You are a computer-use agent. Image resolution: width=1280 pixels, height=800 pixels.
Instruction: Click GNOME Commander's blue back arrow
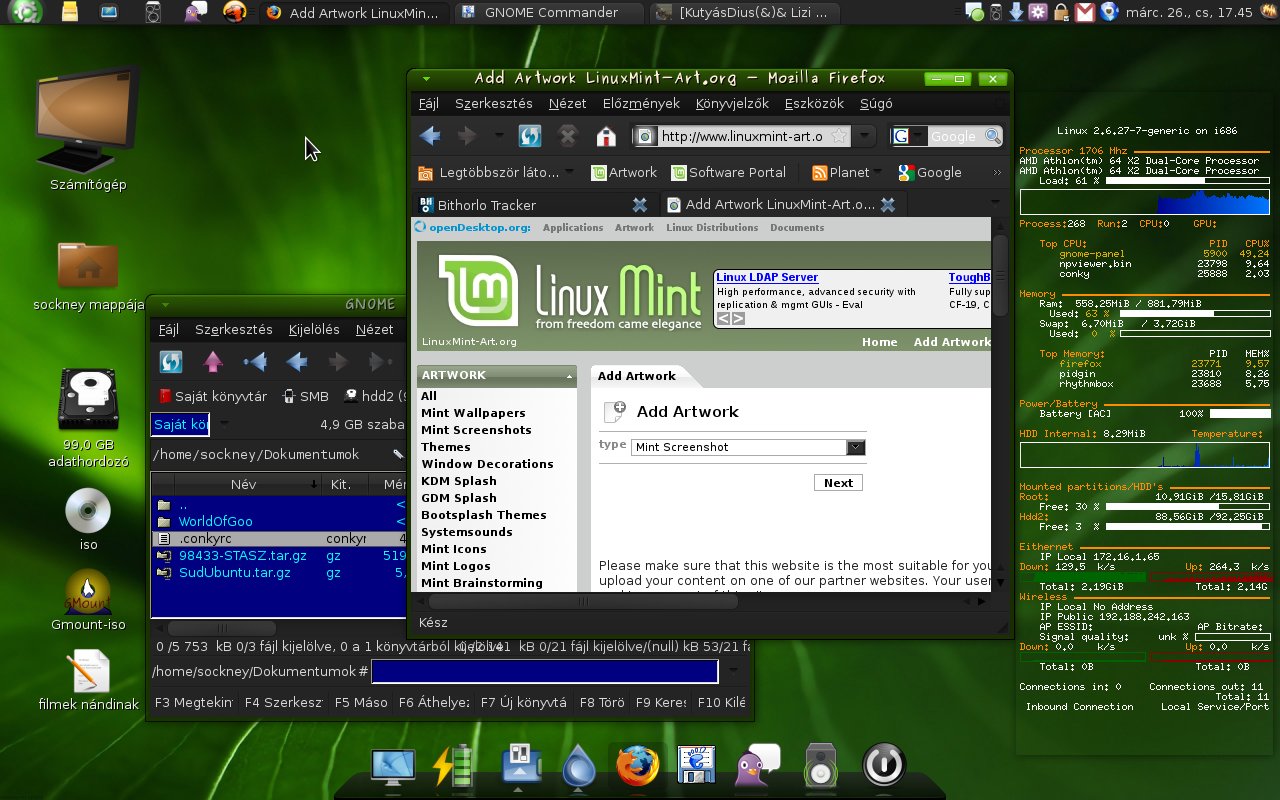click(296, 362)
